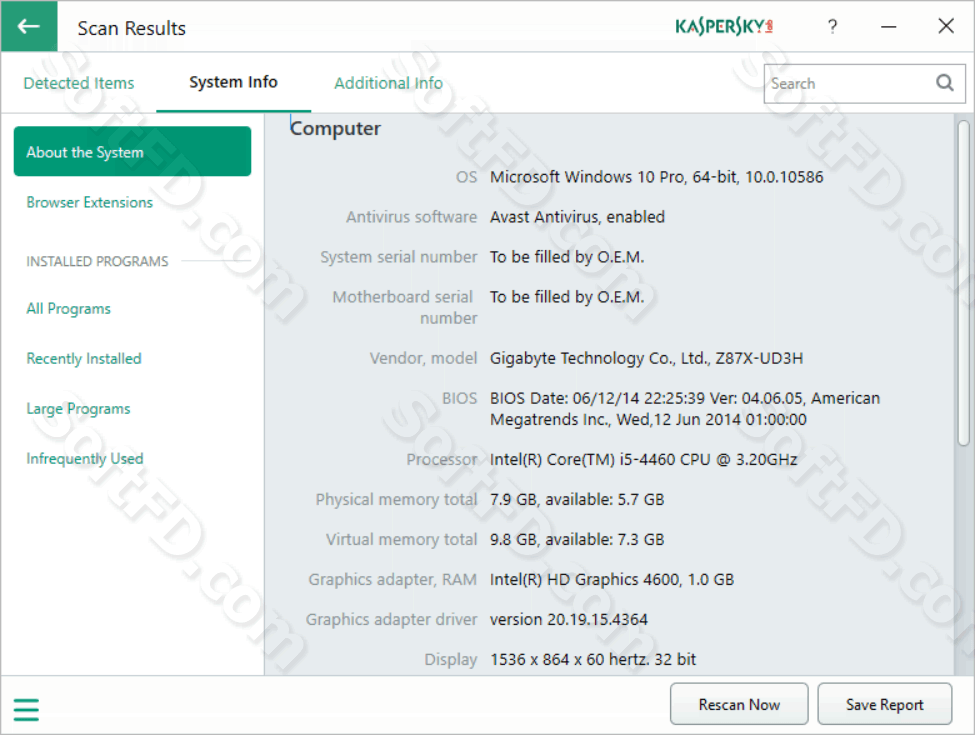Minimize the Scan Results window
975x735 pixels.
(889, 27)
